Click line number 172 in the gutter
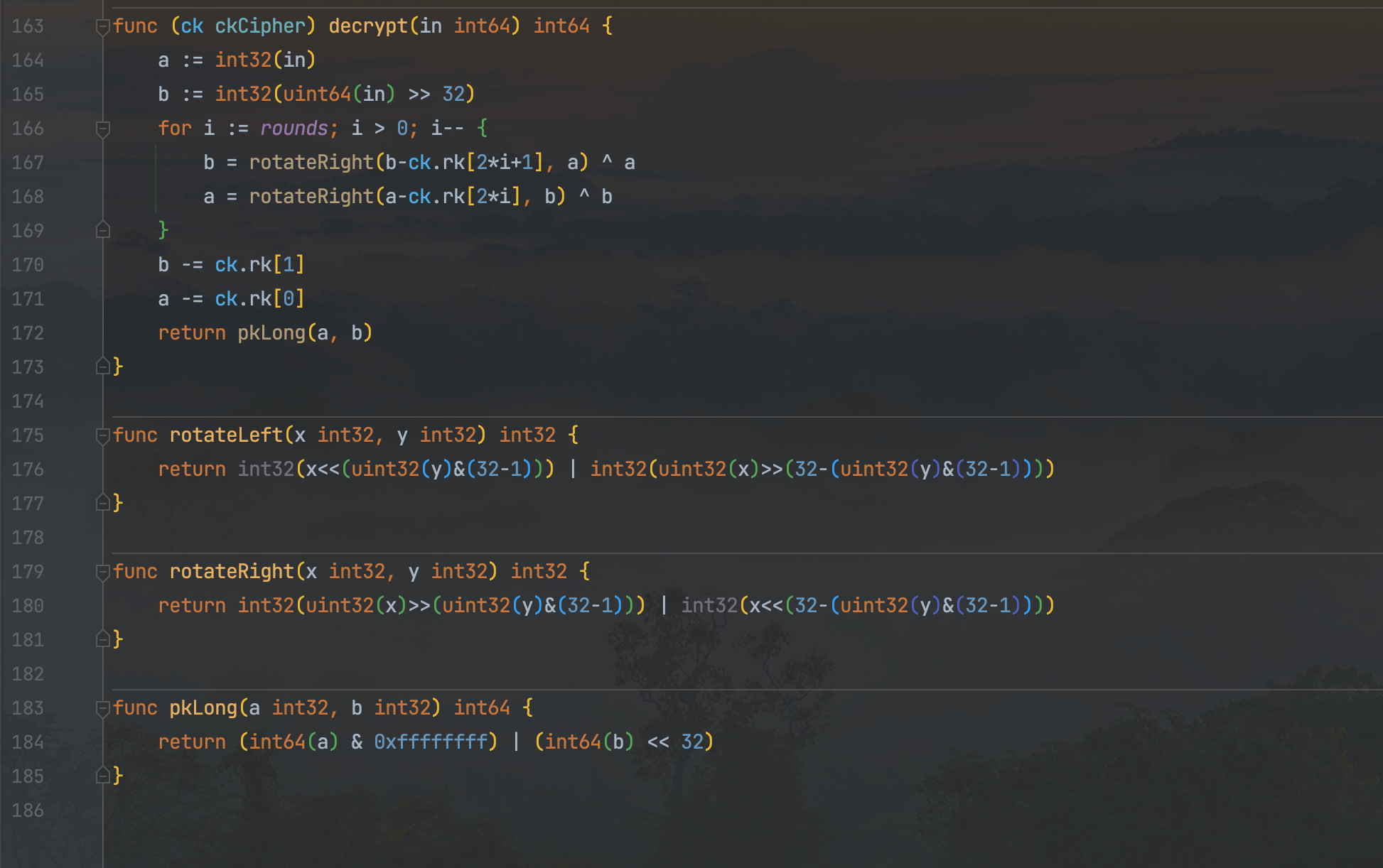This screenshot has height=868, width=1383. coord(28,333)
